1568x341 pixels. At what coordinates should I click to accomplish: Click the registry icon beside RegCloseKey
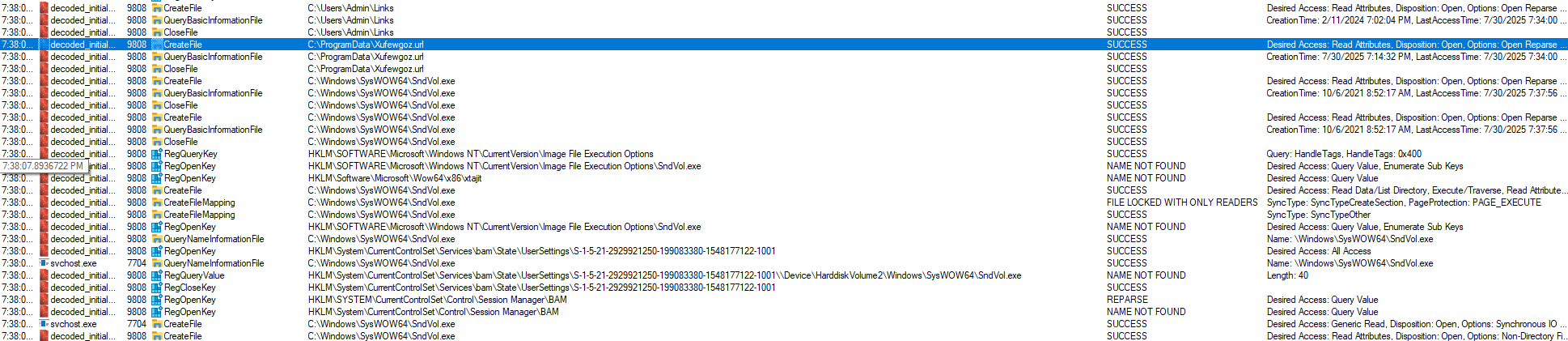(x=157, y=288)
